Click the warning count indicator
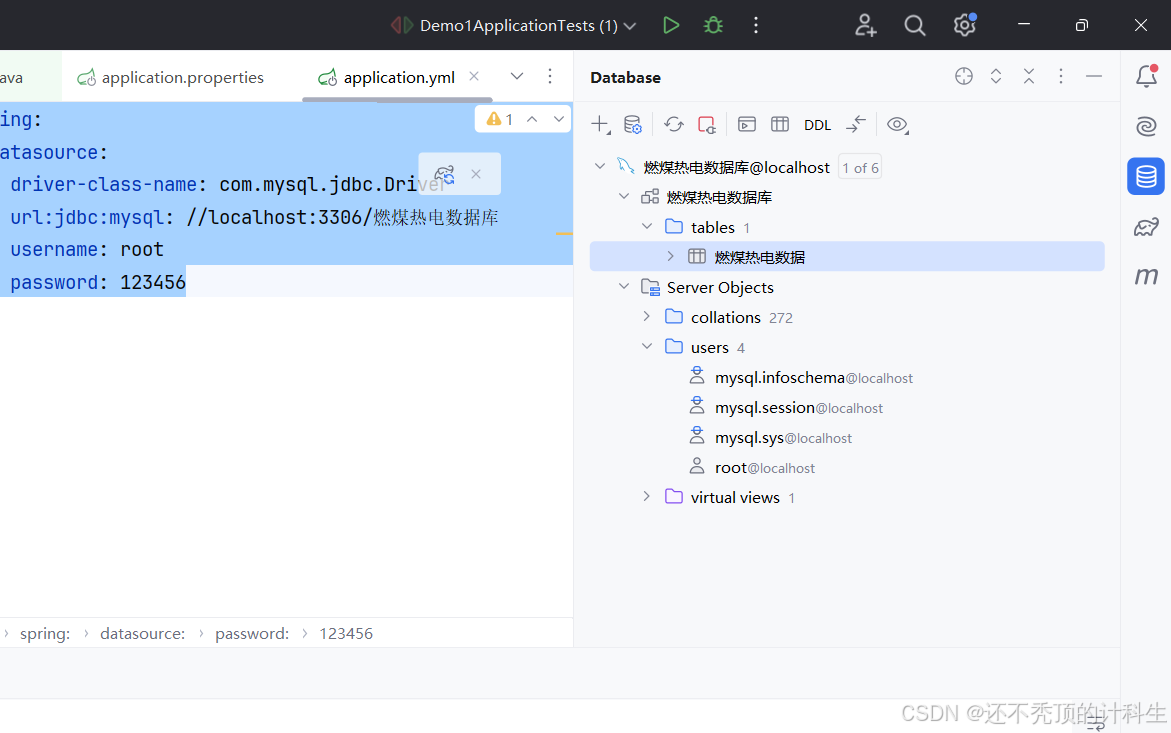Viewport: 1171px width, 733px height. 500,119
